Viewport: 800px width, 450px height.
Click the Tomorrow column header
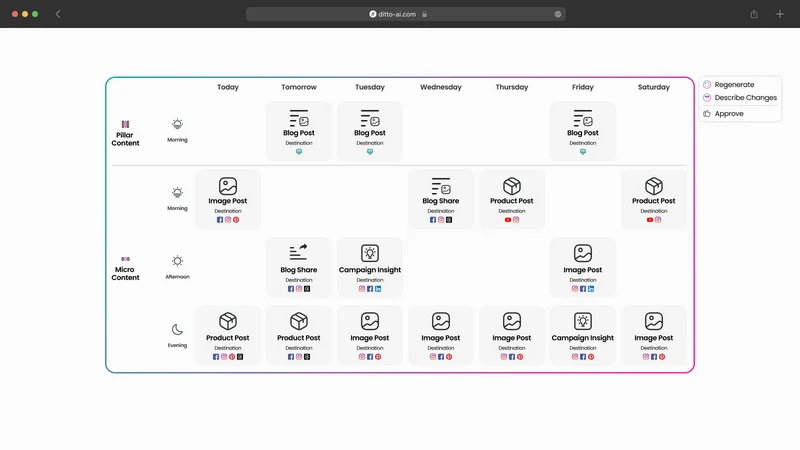299,87
